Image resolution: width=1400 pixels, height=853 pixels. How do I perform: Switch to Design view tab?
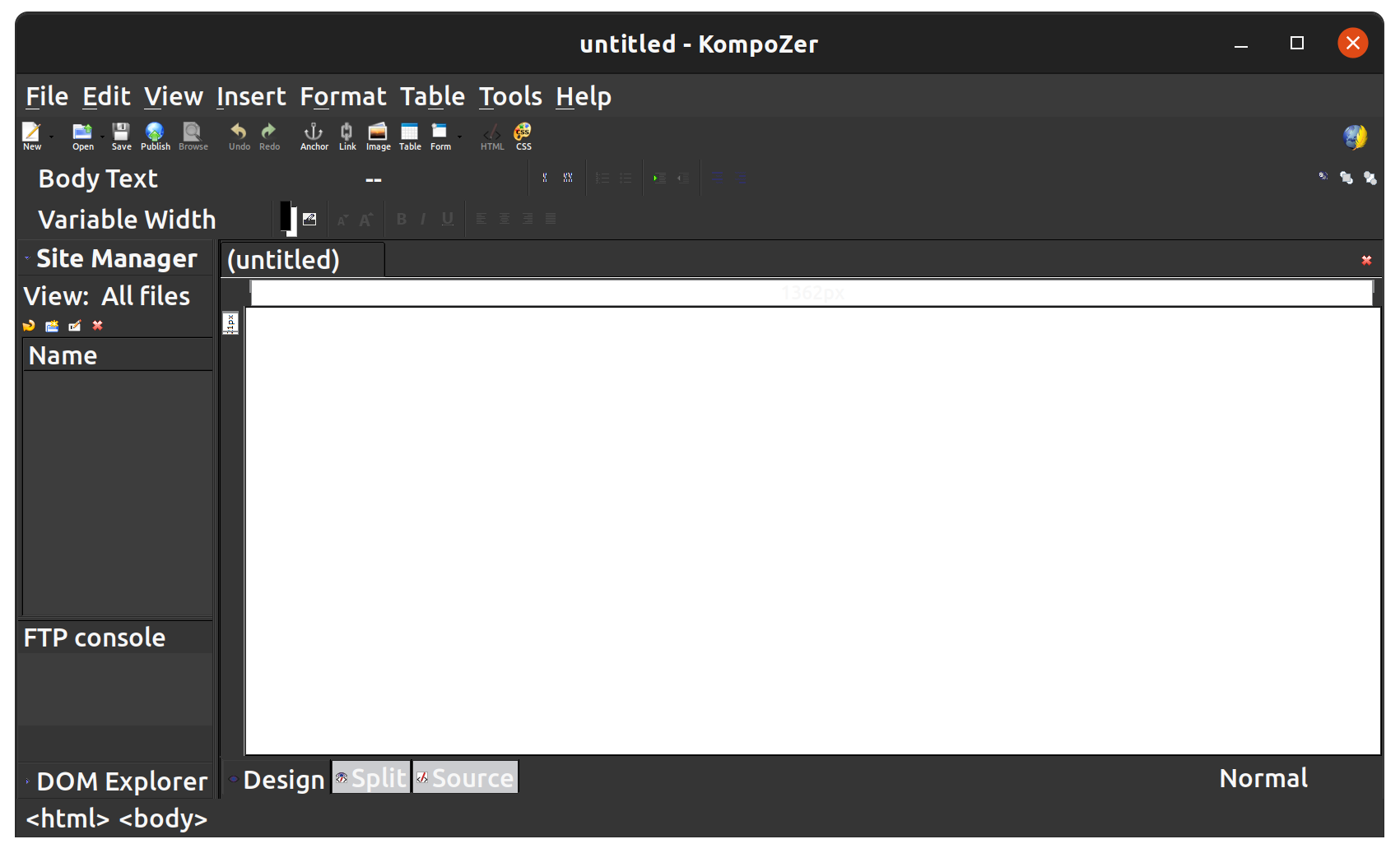[277, 779]
